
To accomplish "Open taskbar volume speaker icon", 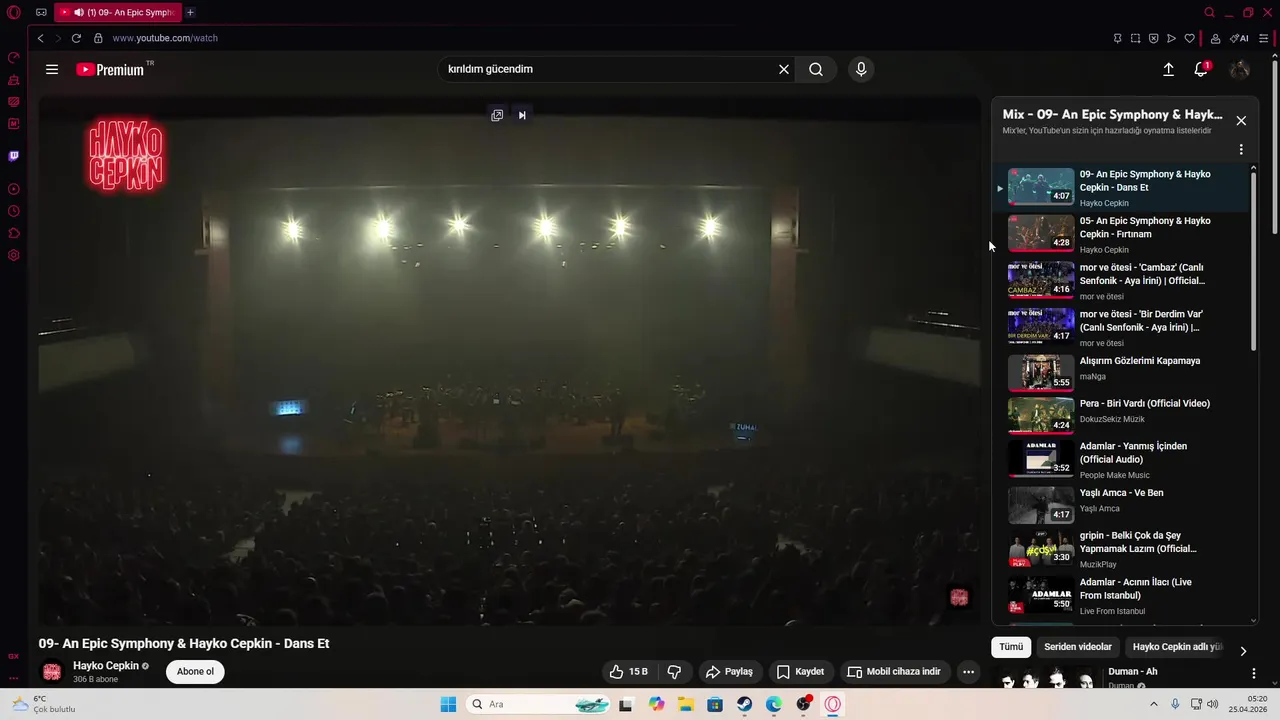I will point(1213,704).
